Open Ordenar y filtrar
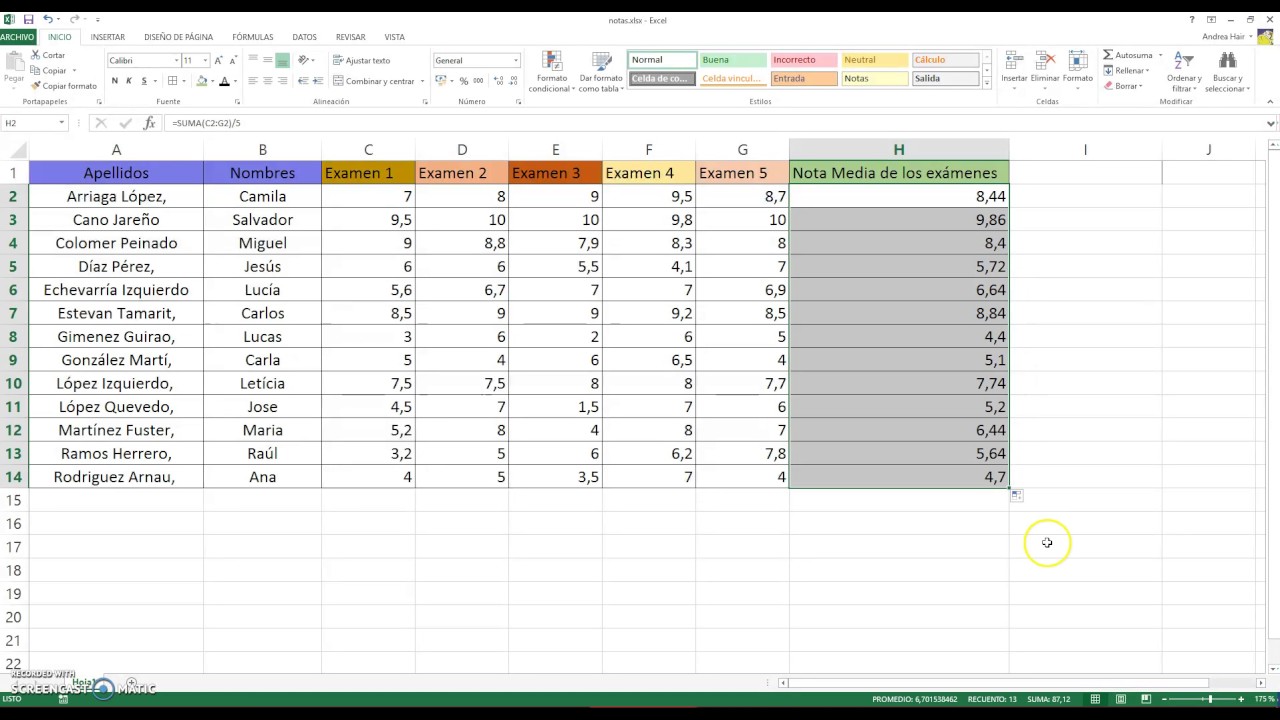1280x720 pixels. point(1184,70)
